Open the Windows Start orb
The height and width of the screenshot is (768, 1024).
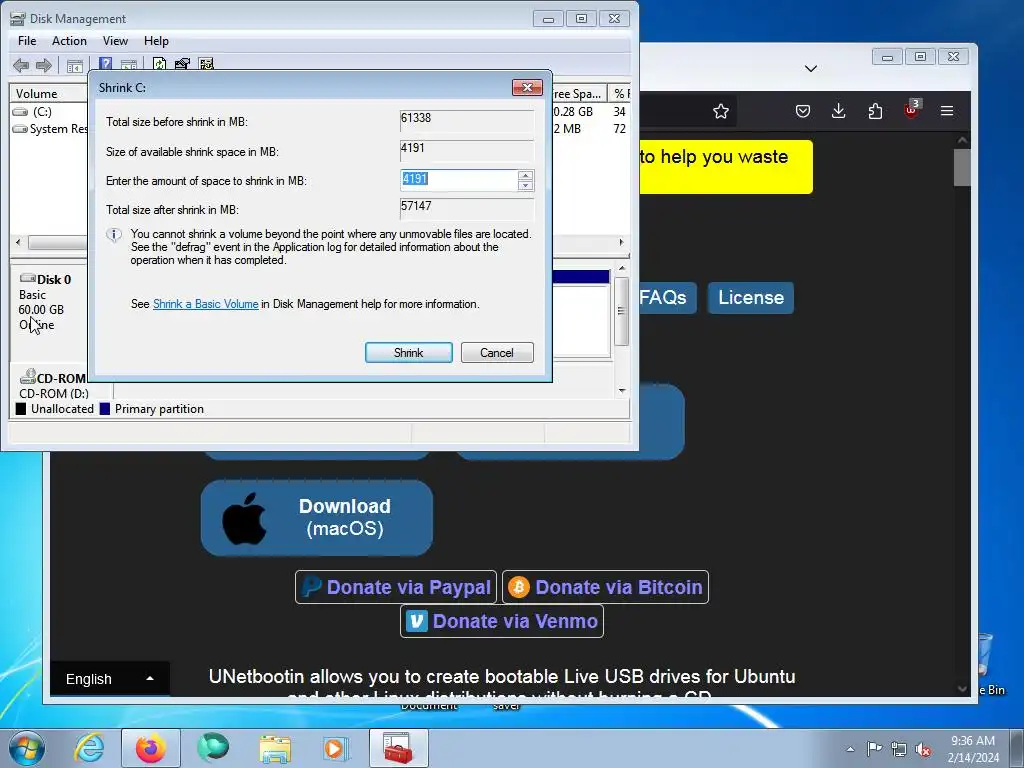coord(27,748)
